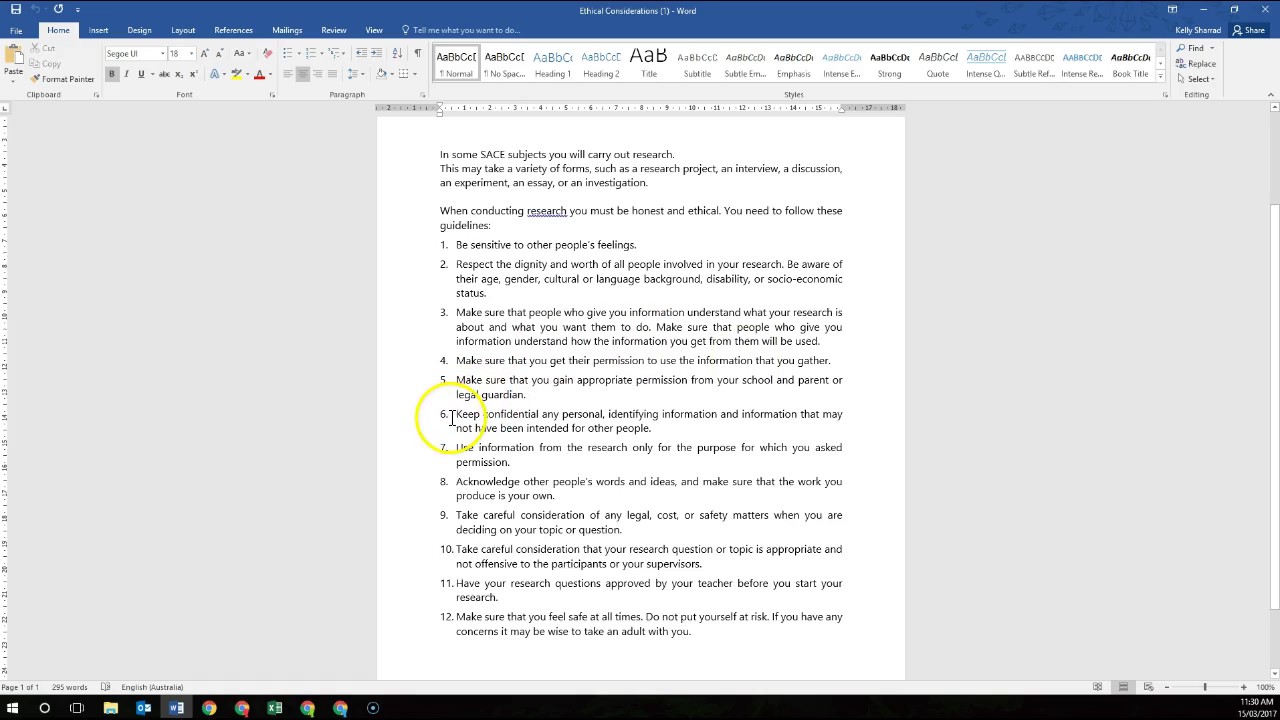1280x720 pixels.
Task: Create a multilevel list
Action: click(x=335, y=53)
